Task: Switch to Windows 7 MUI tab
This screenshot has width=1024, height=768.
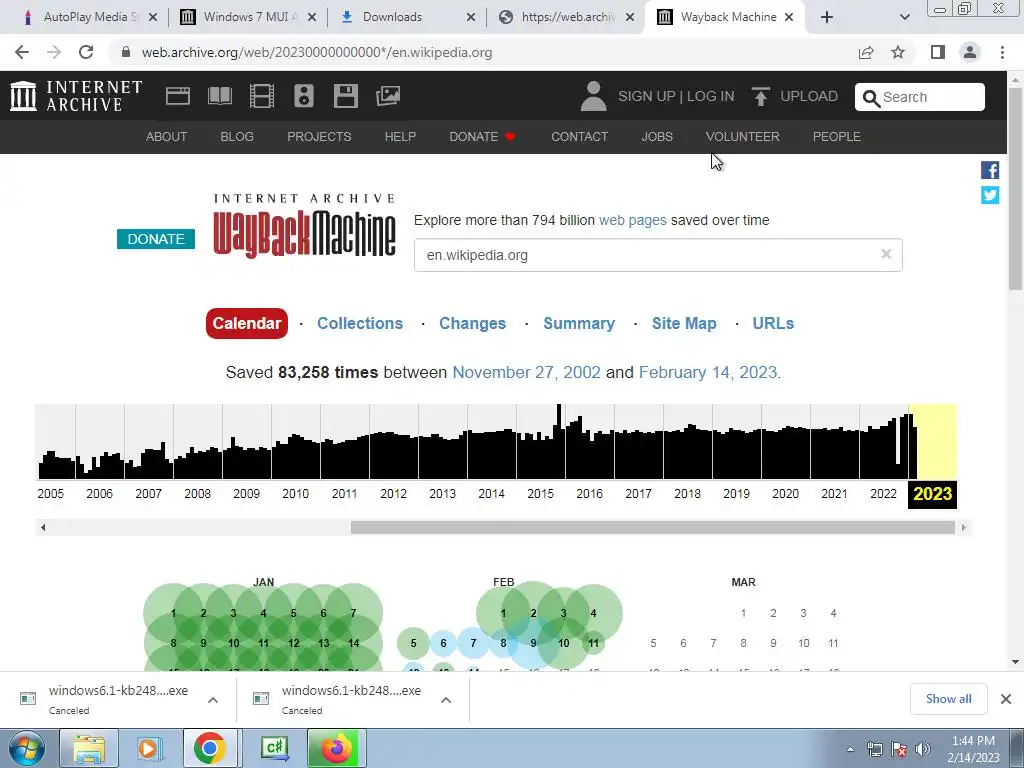Action: point(248,17)
